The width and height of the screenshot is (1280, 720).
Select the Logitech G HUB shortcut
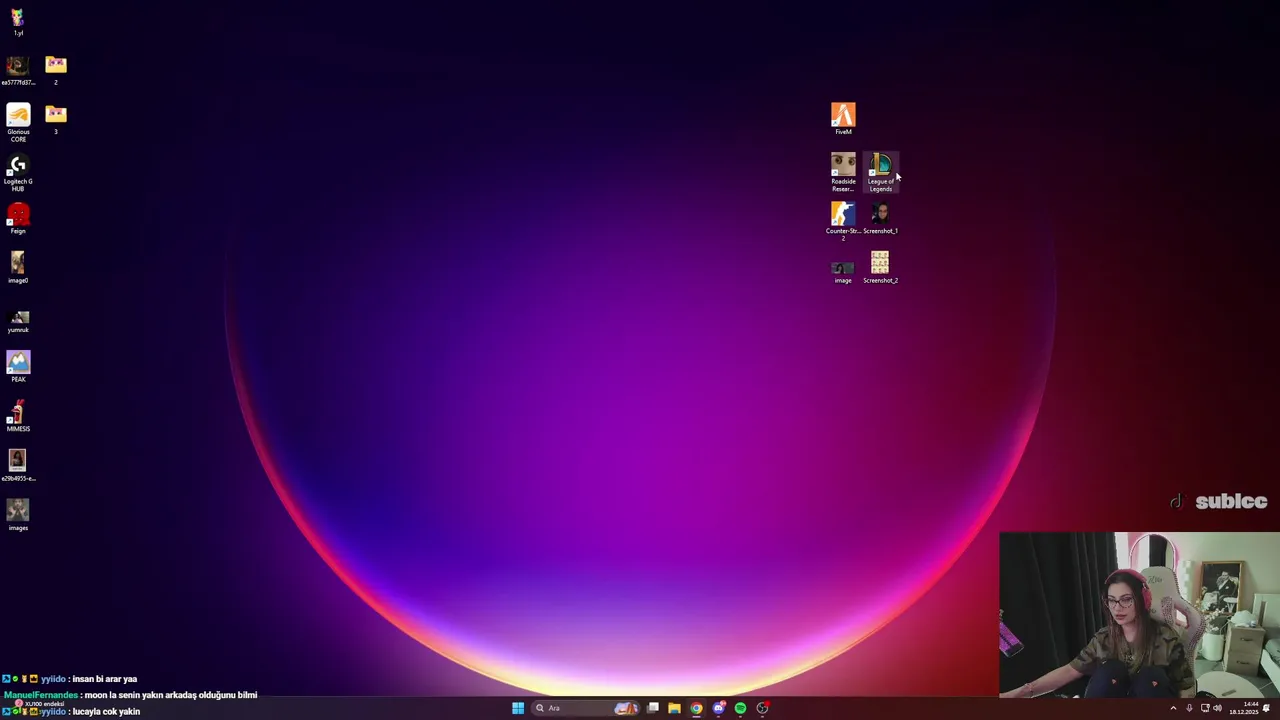point(18,172)
